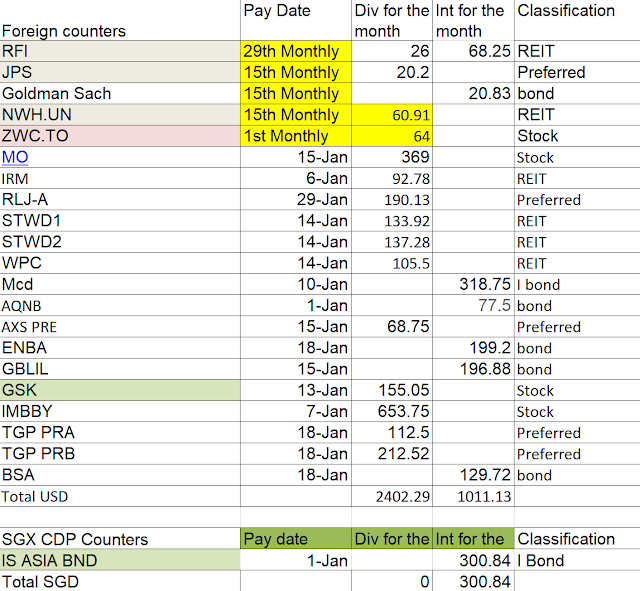The height and width of the screenshot is (591, 640).
Task: Click the AXS PRE cell
Action: click(x=120, y=327)
